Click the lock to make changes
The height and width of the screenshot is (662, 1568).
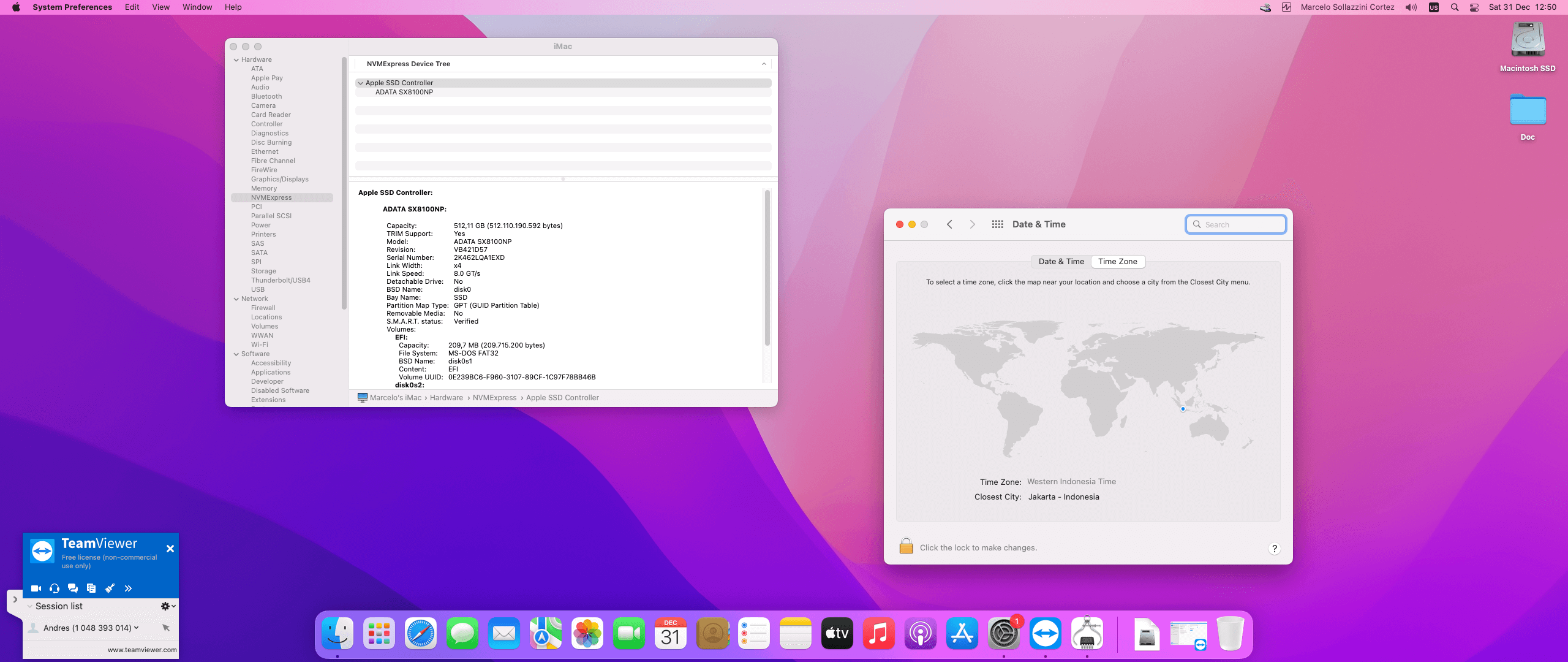[x=906, y=547]
